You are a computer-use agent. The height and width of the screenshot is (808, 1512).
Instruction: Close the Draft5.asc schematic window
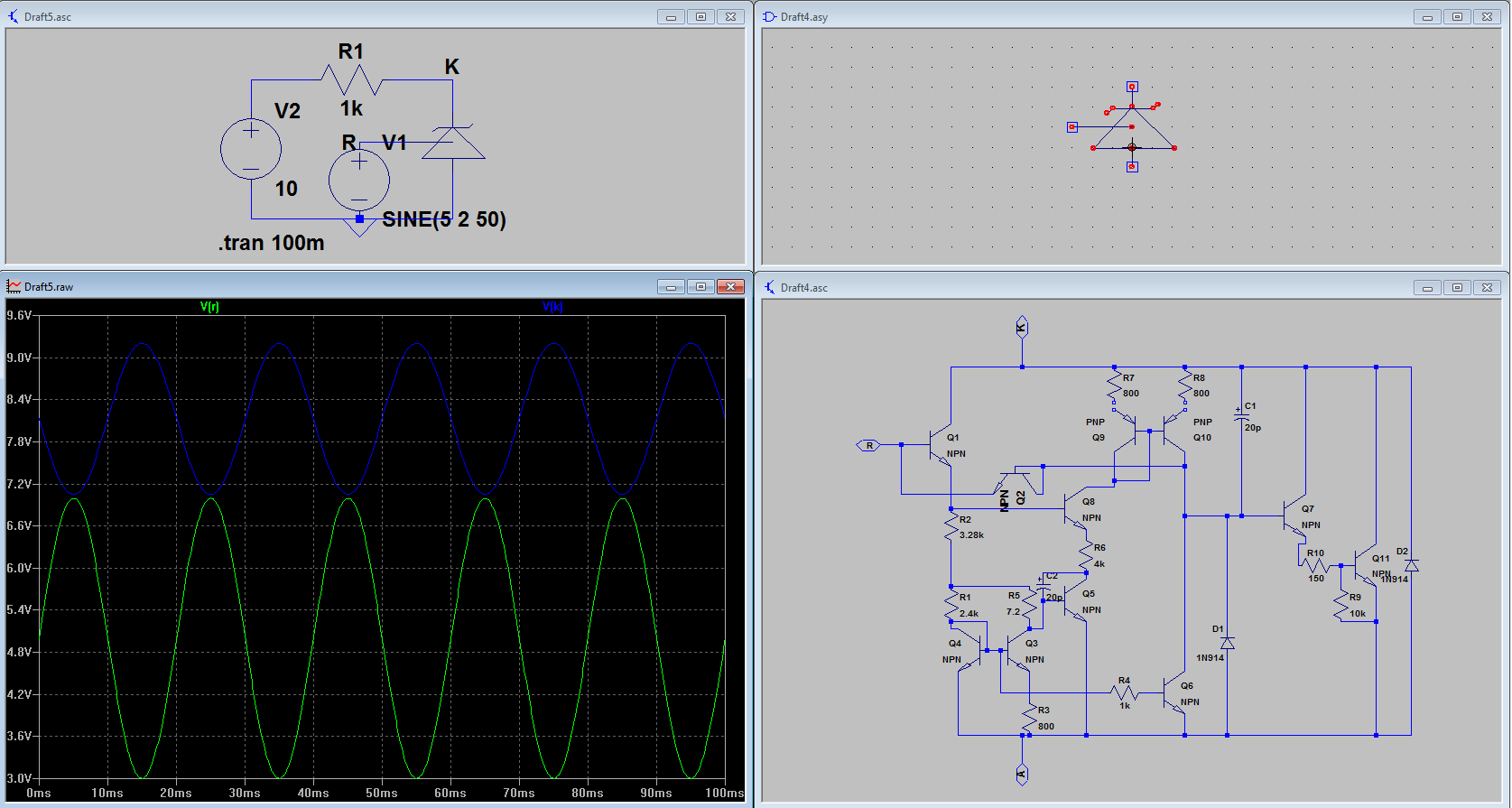tap(730, 16)
